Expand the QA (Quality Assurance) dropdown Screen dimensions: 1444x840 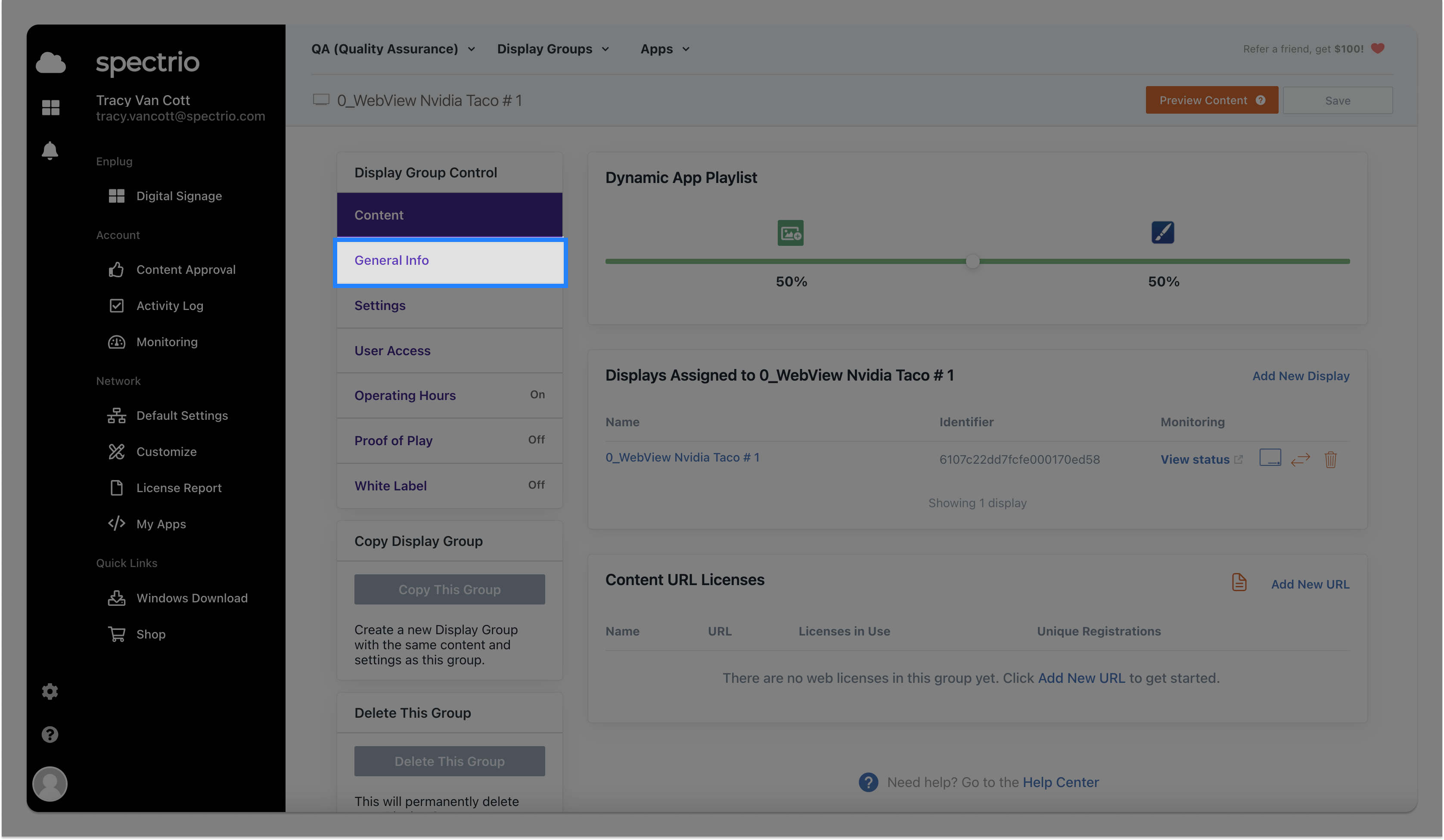click(393, 49)
